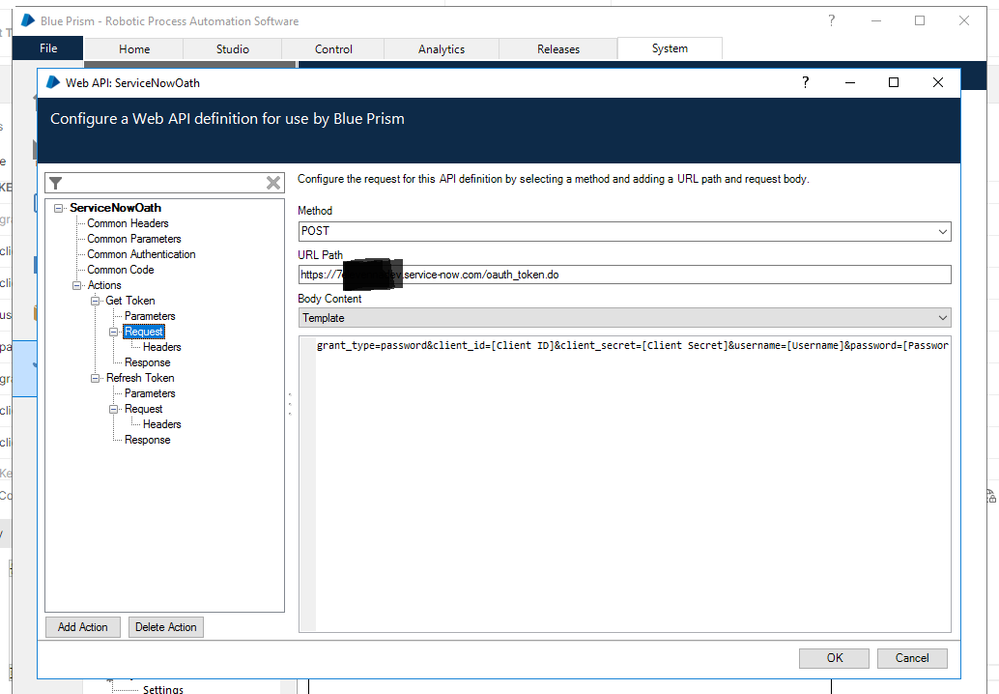999x694 pixels.
Task: Select Response under Refresh Token
Action: click(147, 440)
